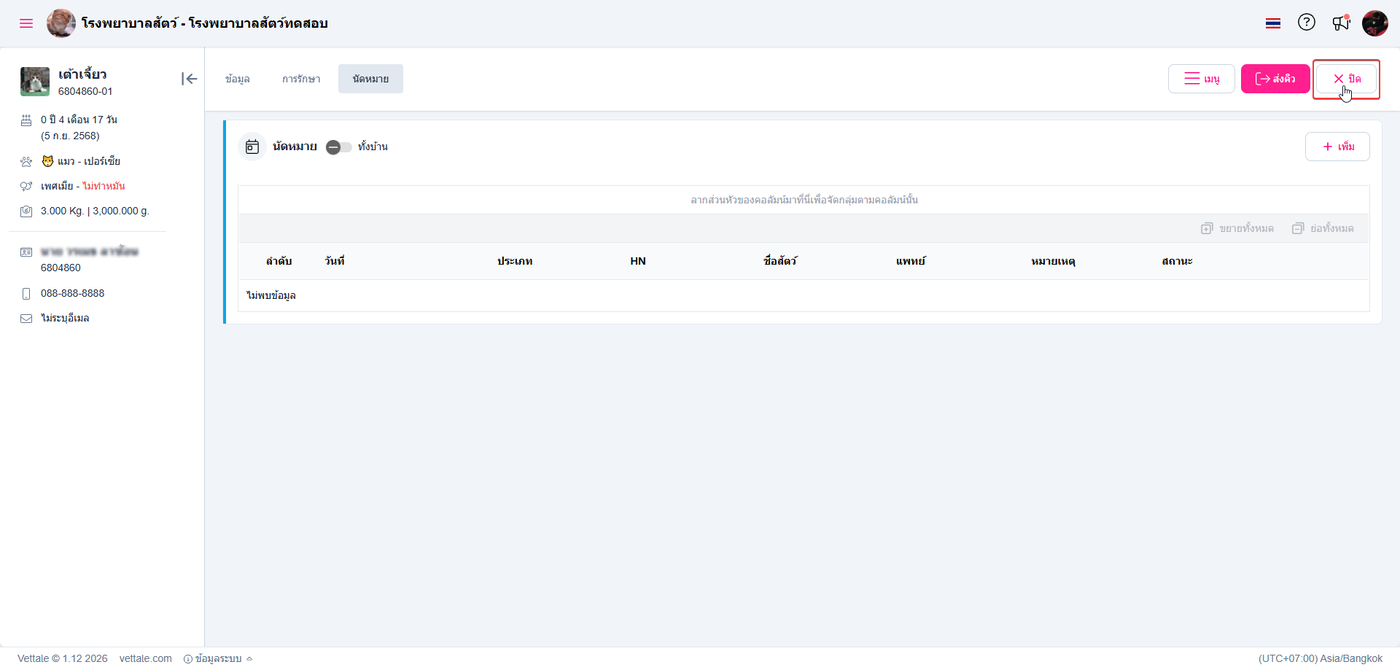Click the owner ID card icon
Image resolution: width=1400 pixels, height=670 pixels.
(26, 252)
